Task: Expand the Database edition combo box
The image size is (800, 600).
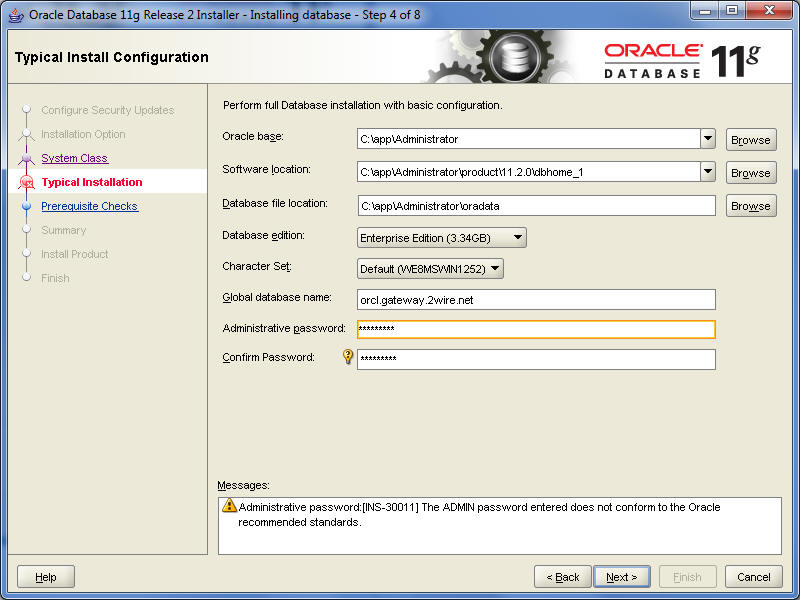Action: point(442,238)
